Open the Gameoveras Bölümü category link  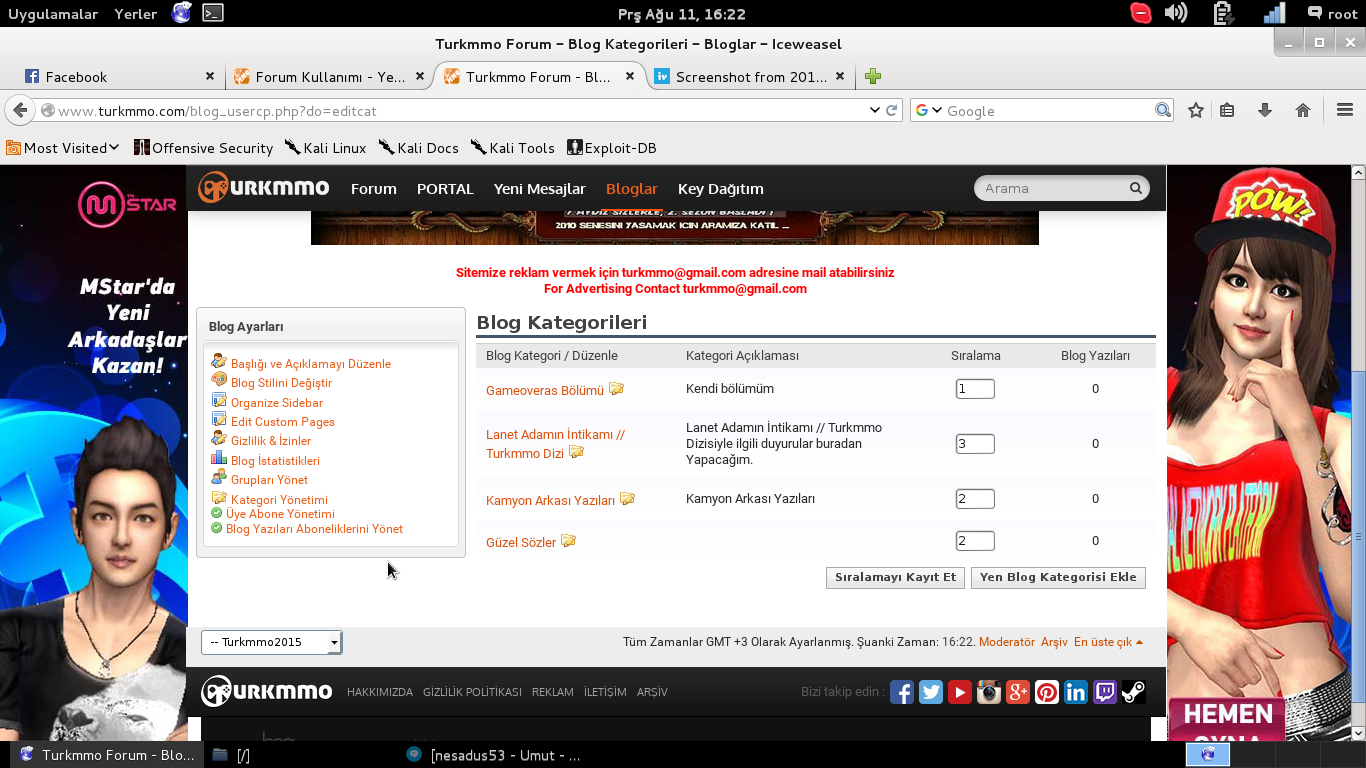click(x=545, y=390)
